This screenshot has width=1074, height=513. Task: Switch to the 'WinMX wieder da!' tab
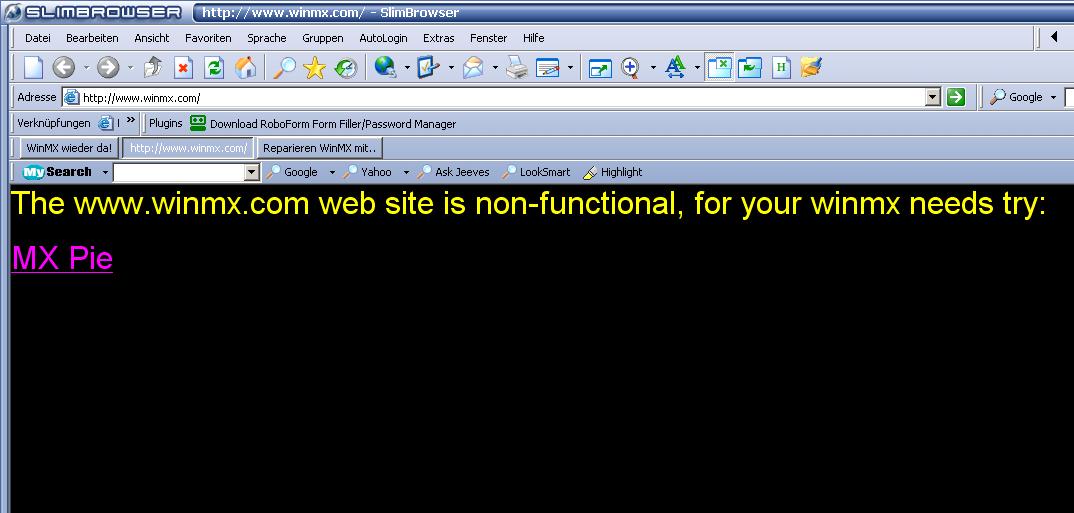point(69,147)
